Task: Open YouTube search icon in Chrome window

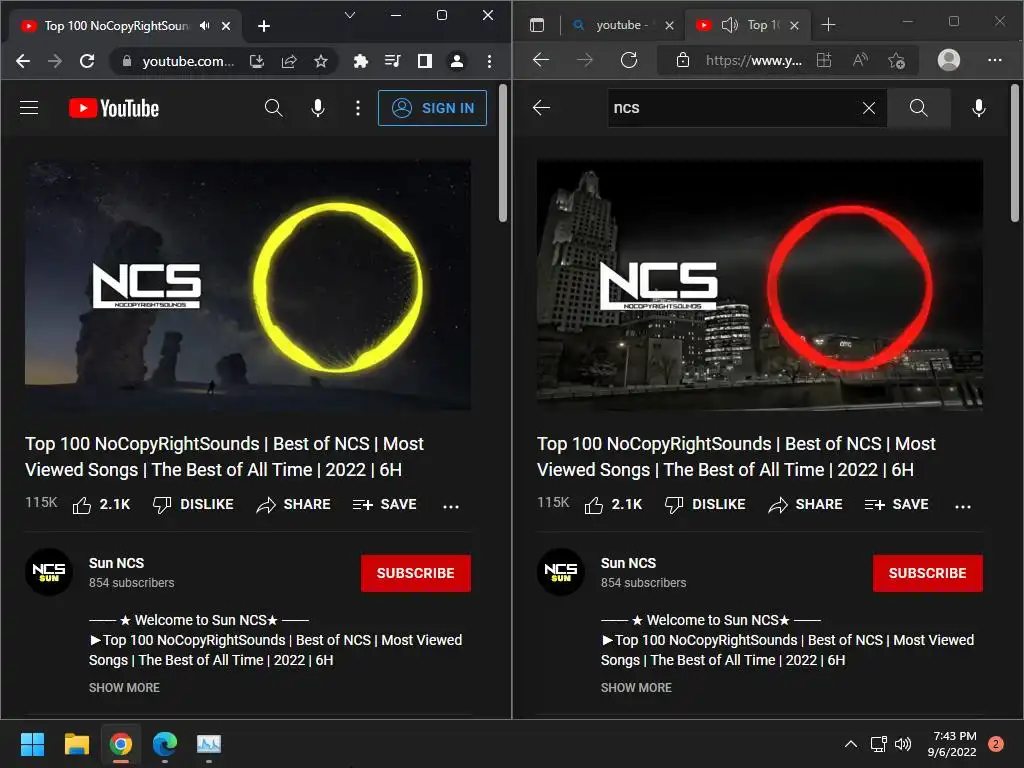Action: [274, 108]
